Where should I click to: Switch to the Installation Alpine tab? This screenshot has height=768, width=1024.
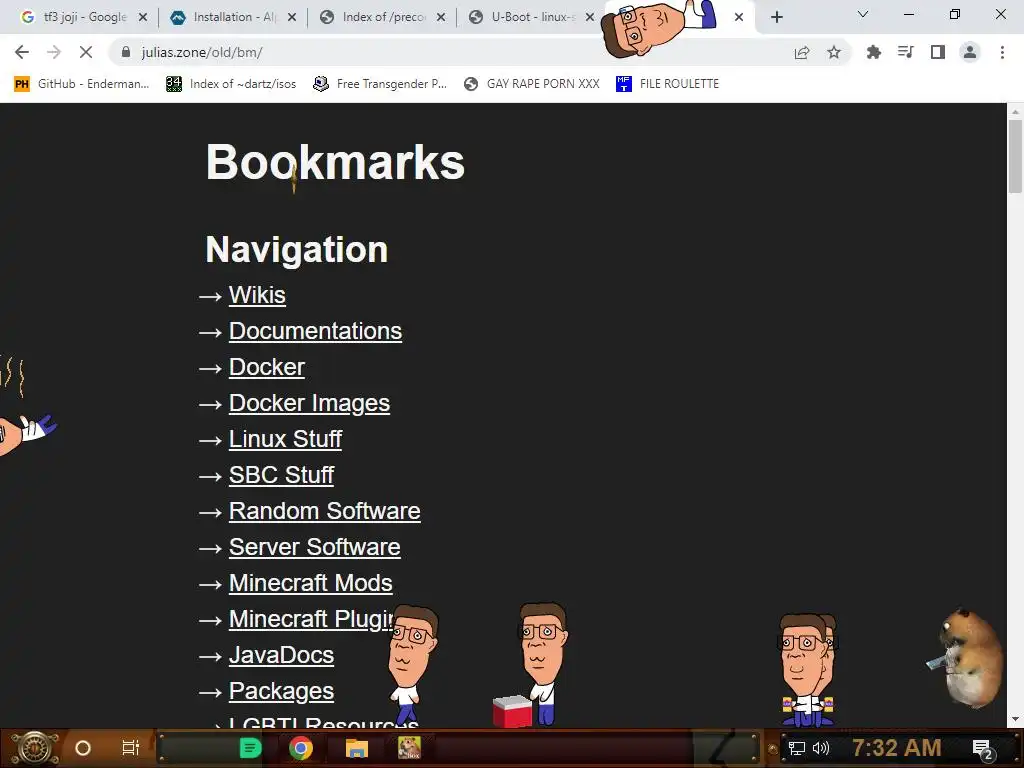click(223, 17)
